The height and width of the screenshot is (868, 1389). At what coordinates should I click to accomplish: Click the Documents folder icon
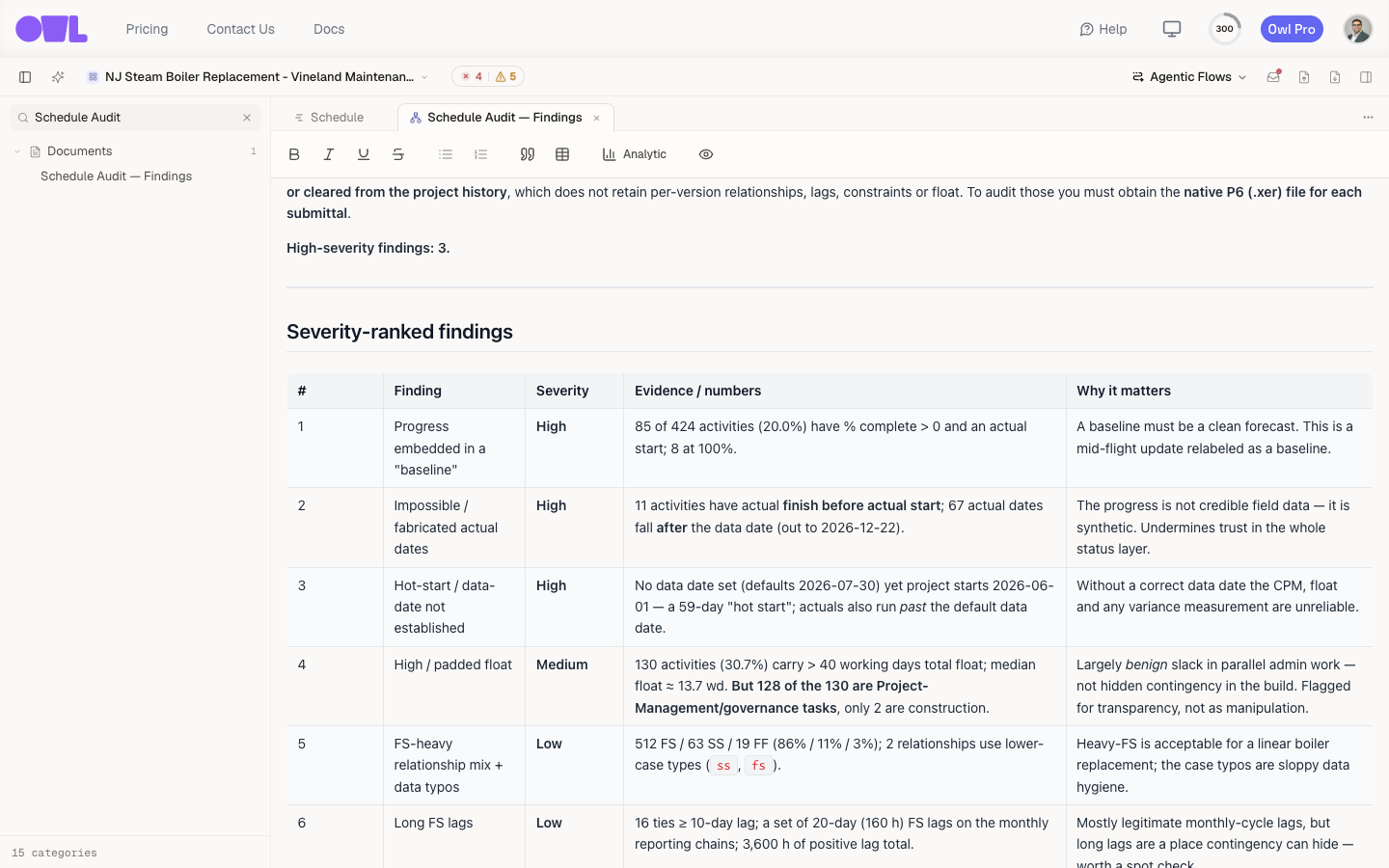tap(36, 151)
